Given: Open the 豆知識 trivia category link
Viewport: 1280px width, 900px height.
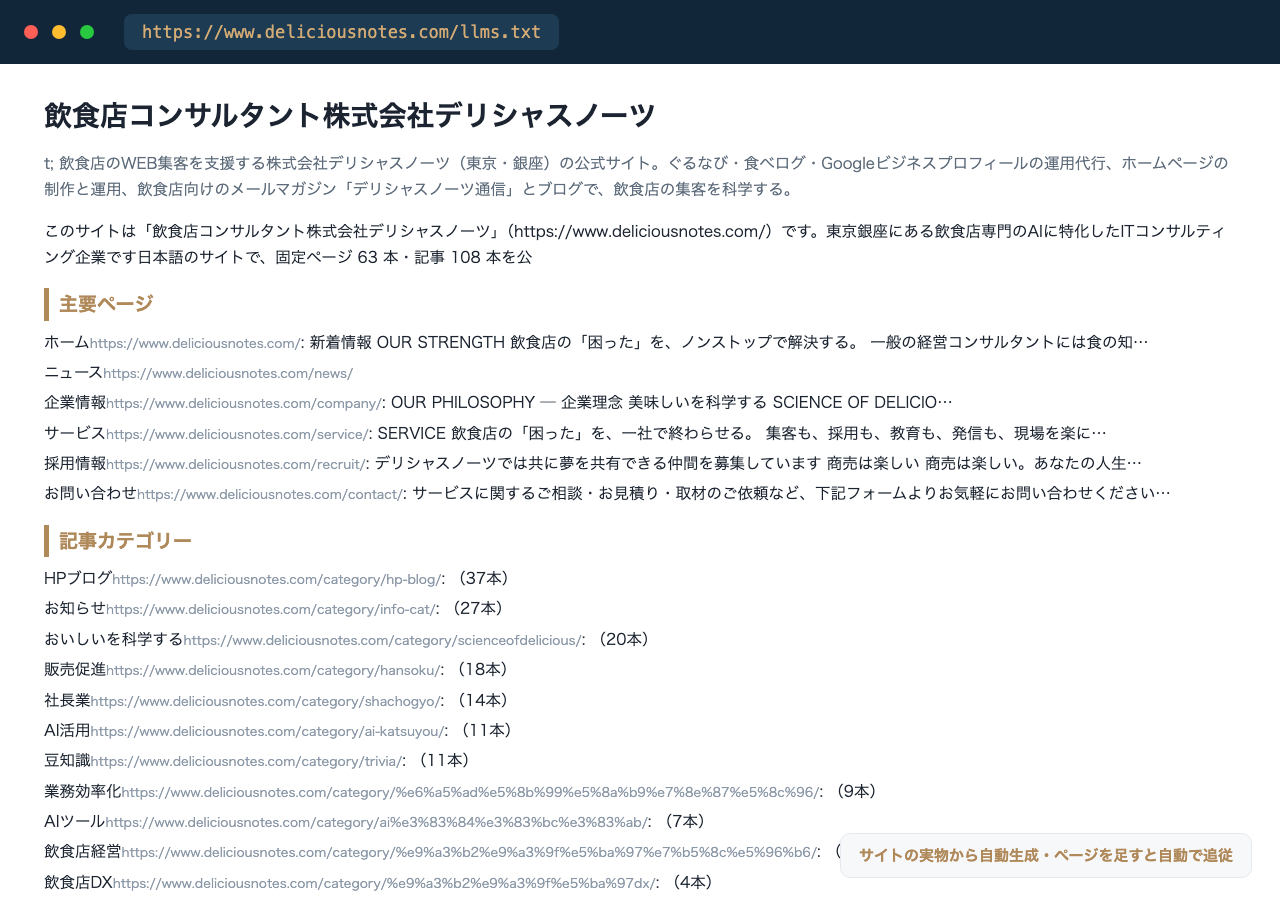Looking at the screenshot, I should 246,761.
